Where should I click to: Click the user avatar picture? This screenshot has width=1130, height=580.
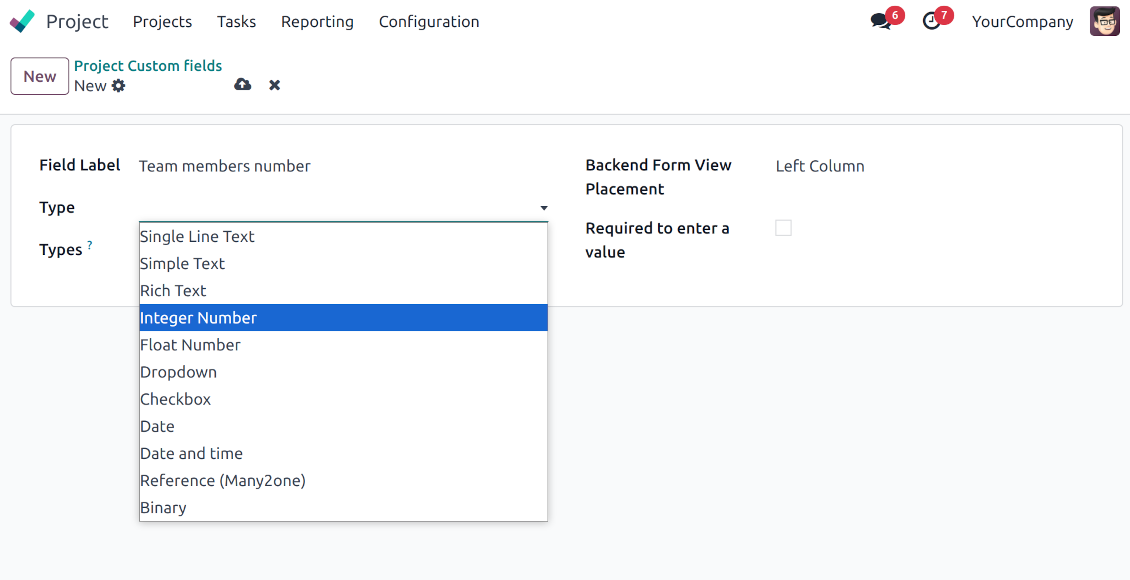coord(1104,21)
